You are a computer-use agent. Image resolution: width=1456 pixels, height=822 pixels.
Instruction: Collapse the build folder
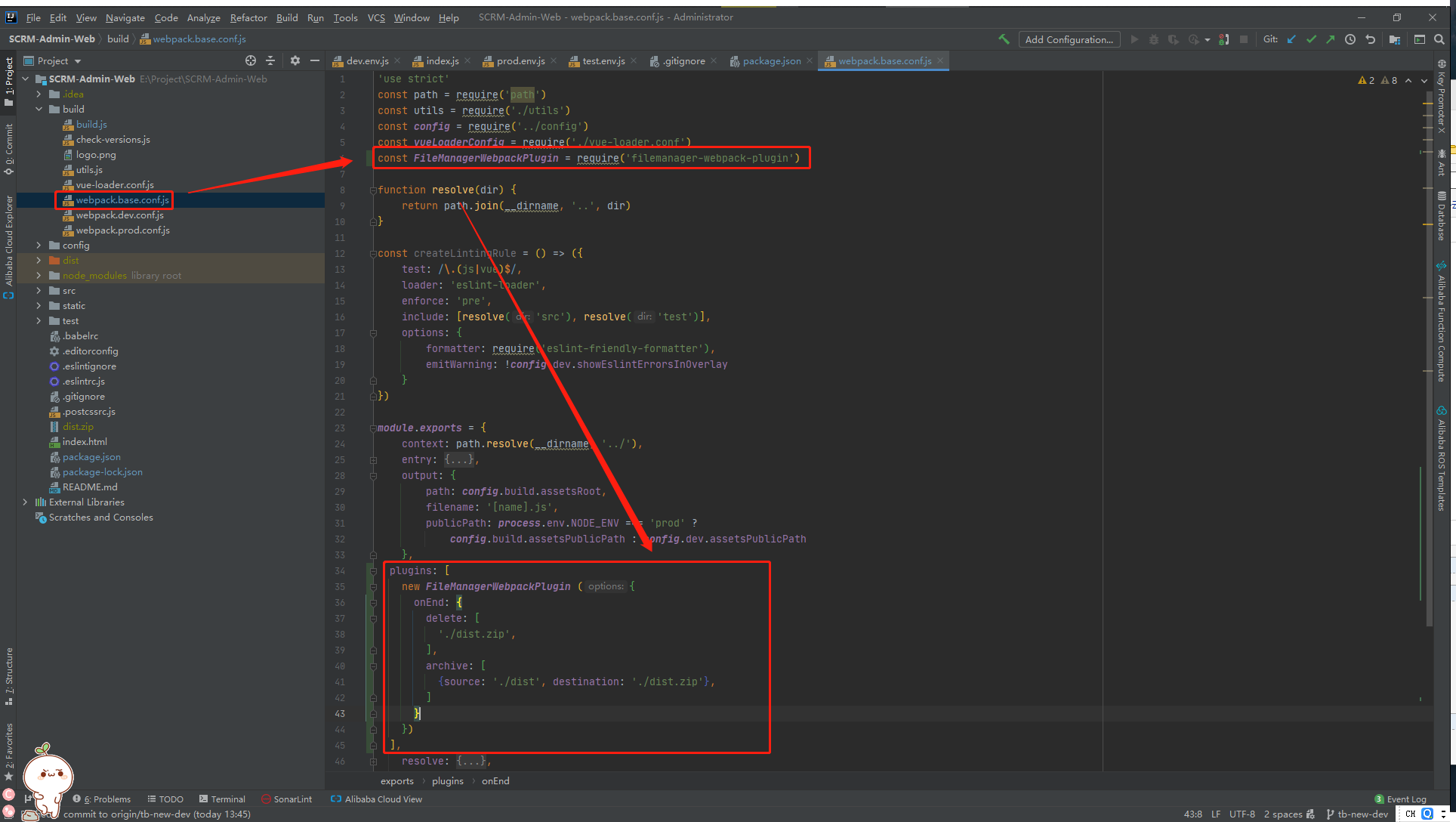pos(39,110)
